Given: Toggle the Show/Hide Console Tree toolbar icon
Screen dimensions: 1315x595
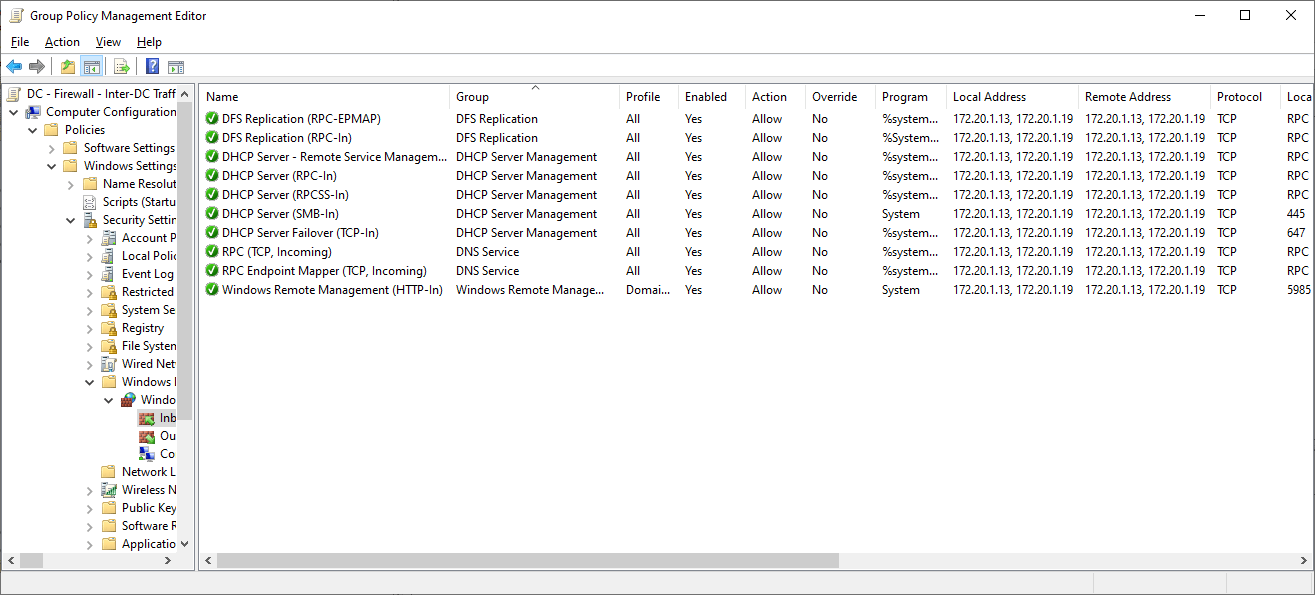Looking at the screenshot, I should tap(92, 66).
